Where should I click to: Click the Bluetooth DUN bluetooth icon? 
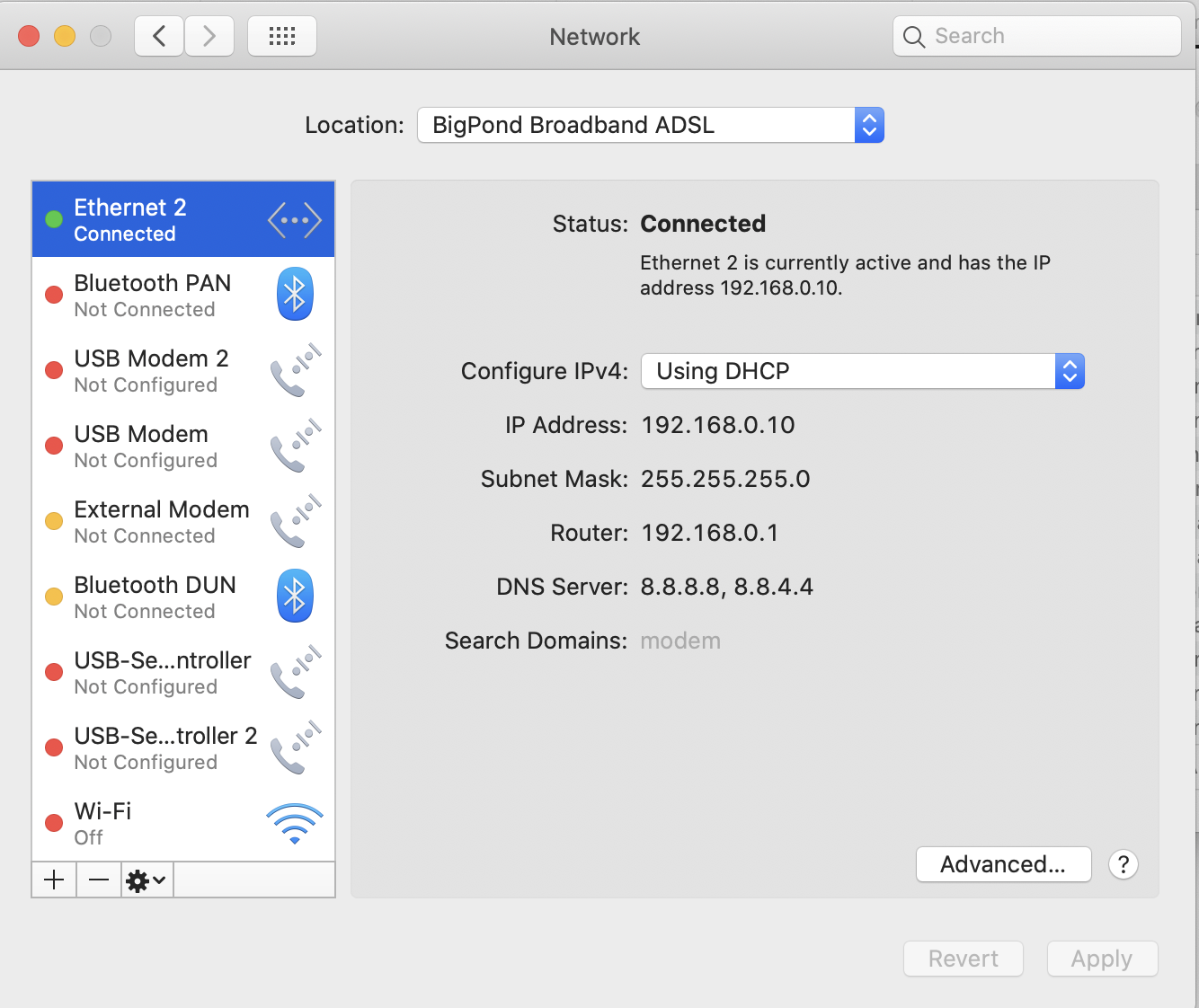click(295, 597)
